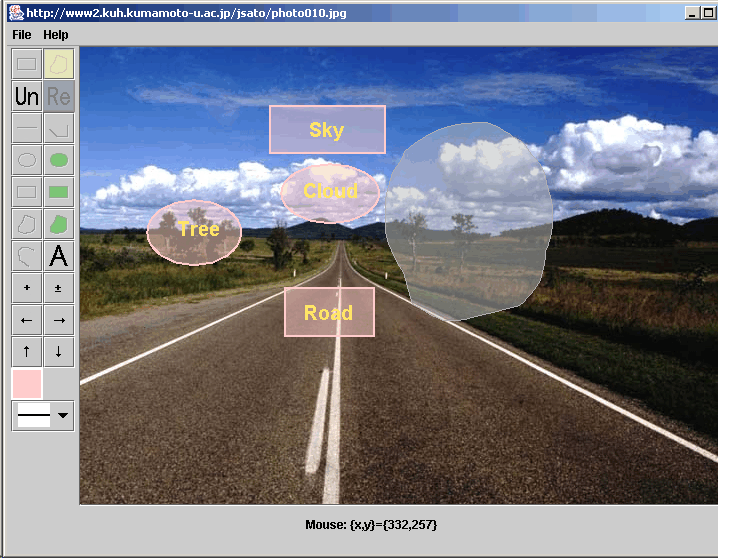
Task: Open the line style dropdown
Action: [43, 415]
